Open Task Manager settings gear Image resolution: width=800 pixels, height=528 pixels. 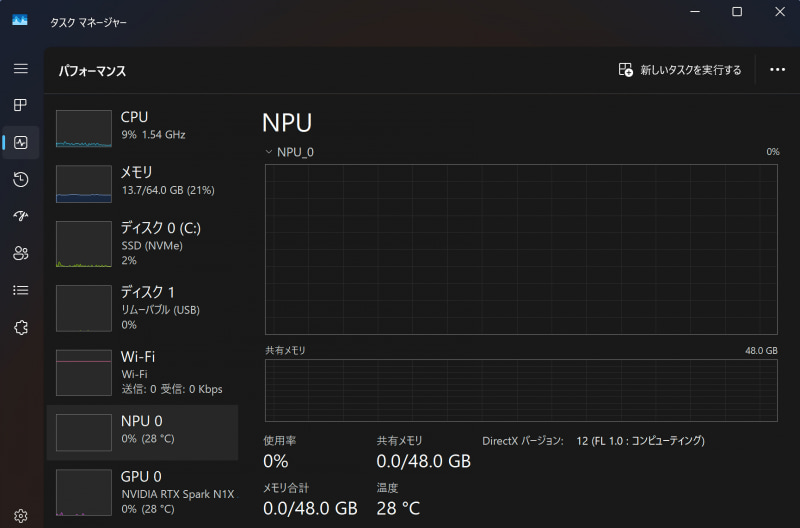[x=20, y=516]
